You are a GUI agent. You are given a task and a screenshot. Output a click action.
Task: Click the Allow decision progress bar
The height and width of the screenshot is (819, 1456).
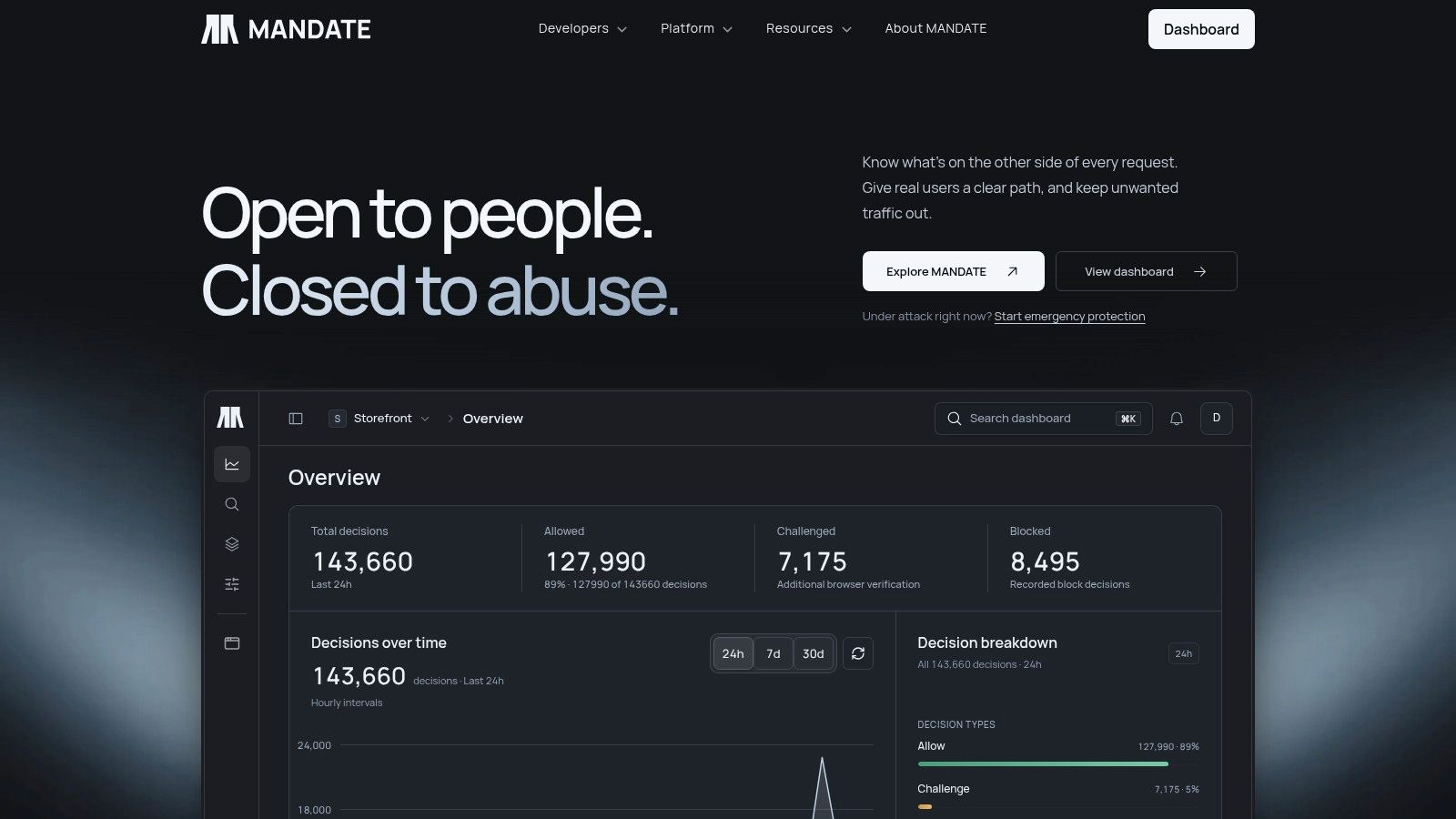pos(1058,764)
